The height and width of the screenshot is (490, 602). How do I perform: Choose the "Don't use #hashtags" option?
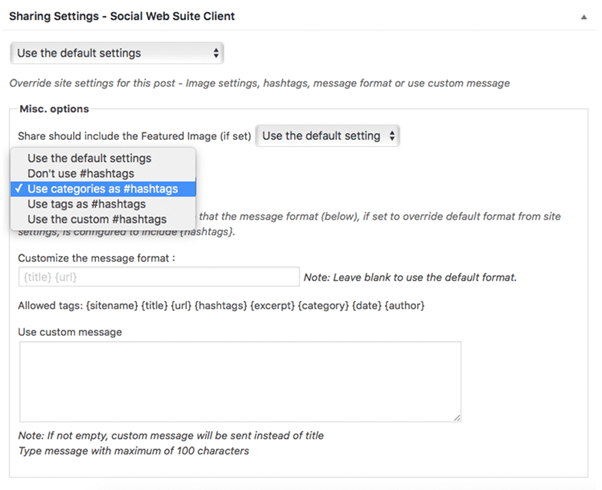tap(80, 173)
